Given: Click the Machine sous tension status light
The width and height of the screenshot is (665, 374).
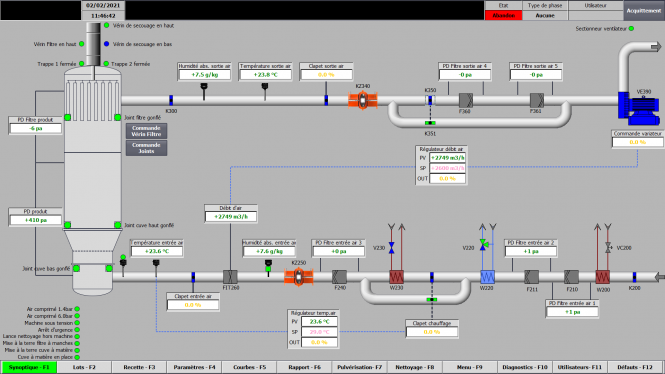Looking at the screenshot, I should [x=77, y=323].
